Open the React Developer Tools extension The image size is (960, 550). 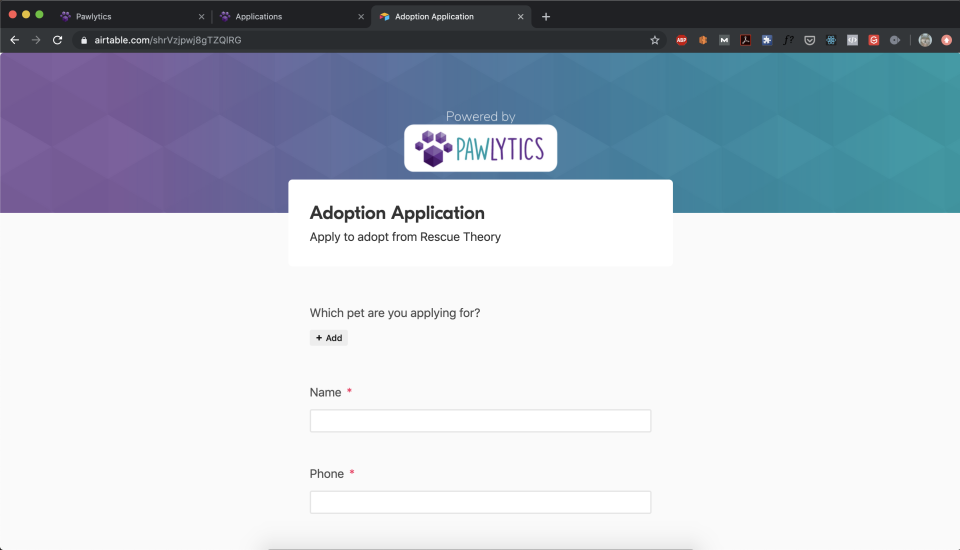pos(831,40)
